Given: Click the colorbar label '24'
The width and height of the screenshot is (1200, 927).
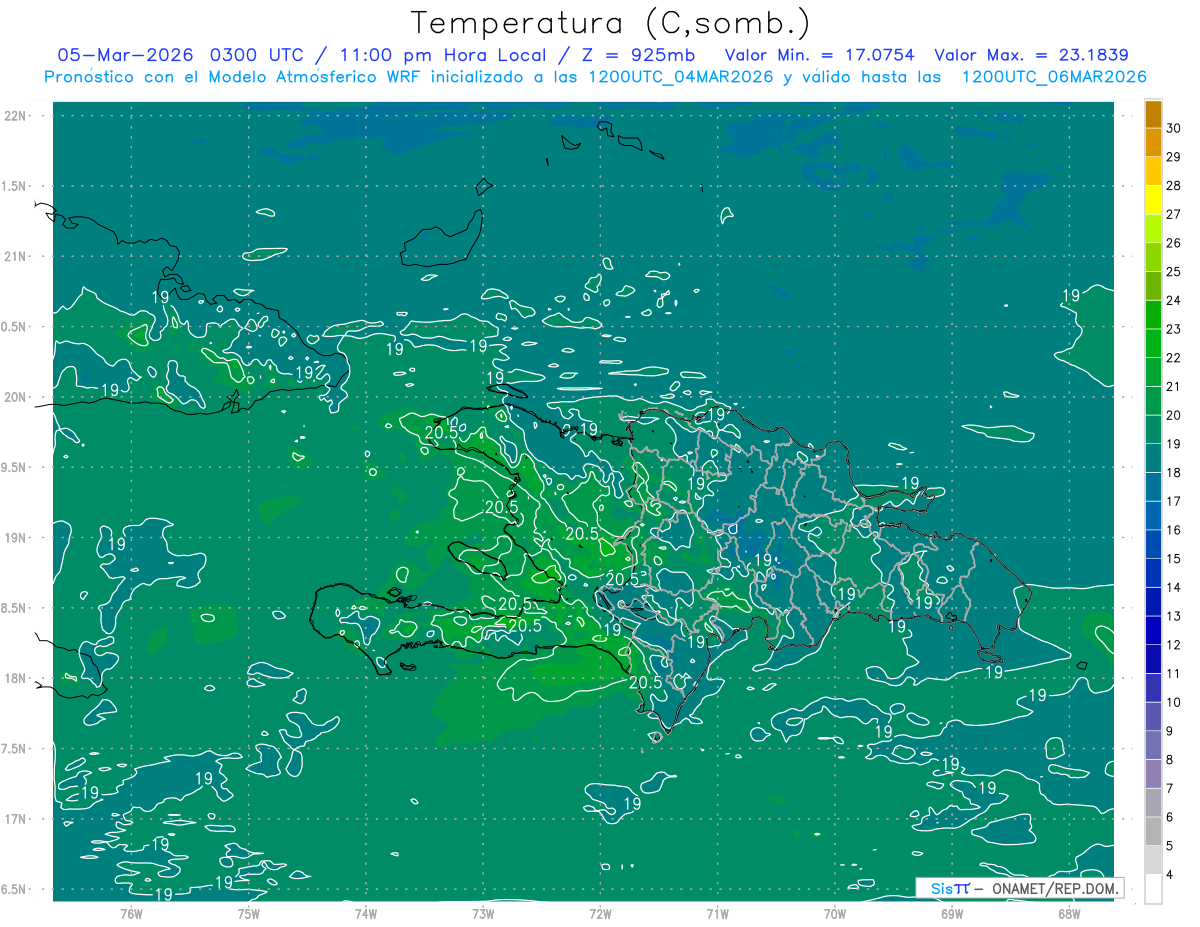Looking at the screenshot, I should tap(1174, 300).
